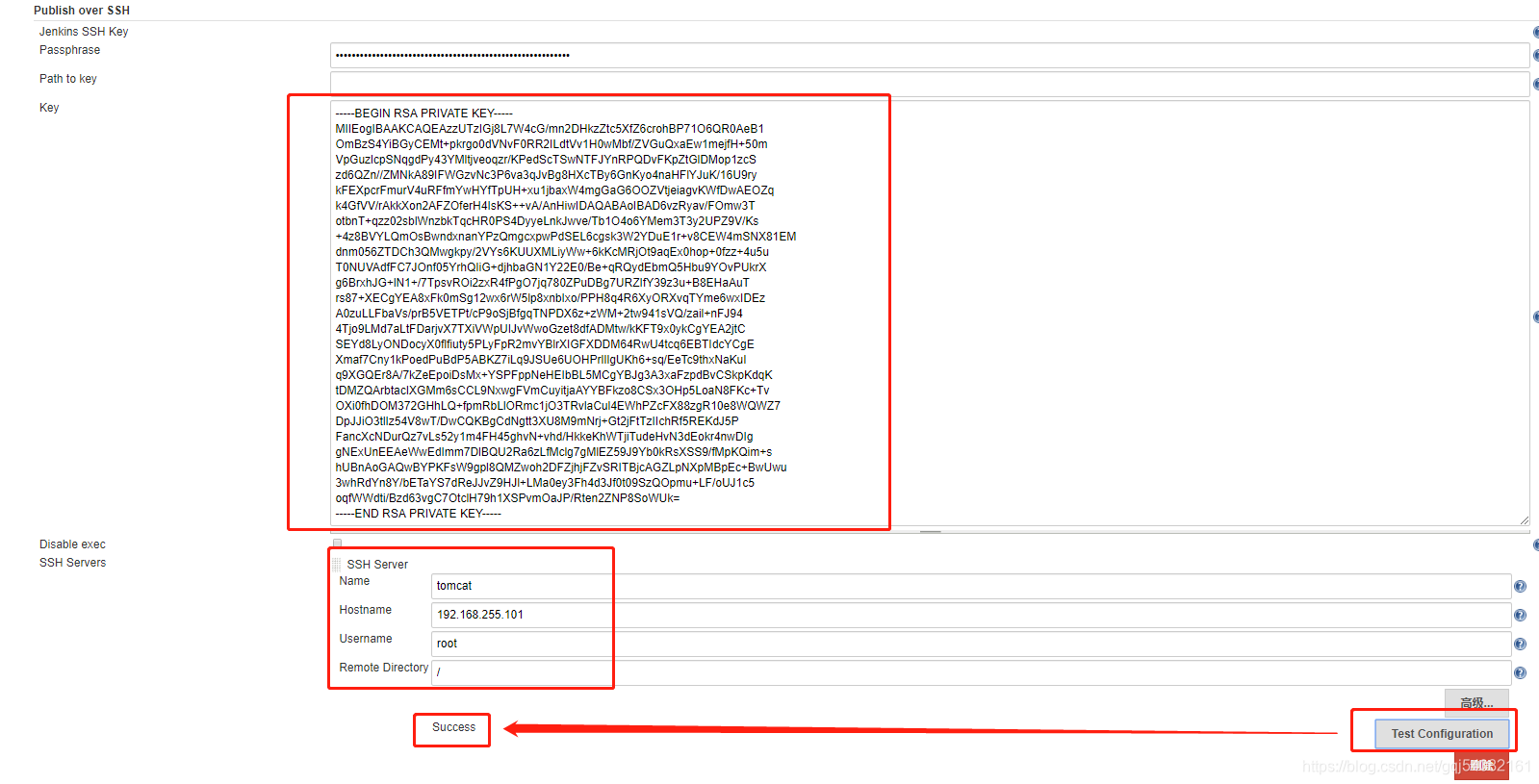
Task: Enable the Disable exec checkbox
Action: pyautogui.click(x=337, y=544)
